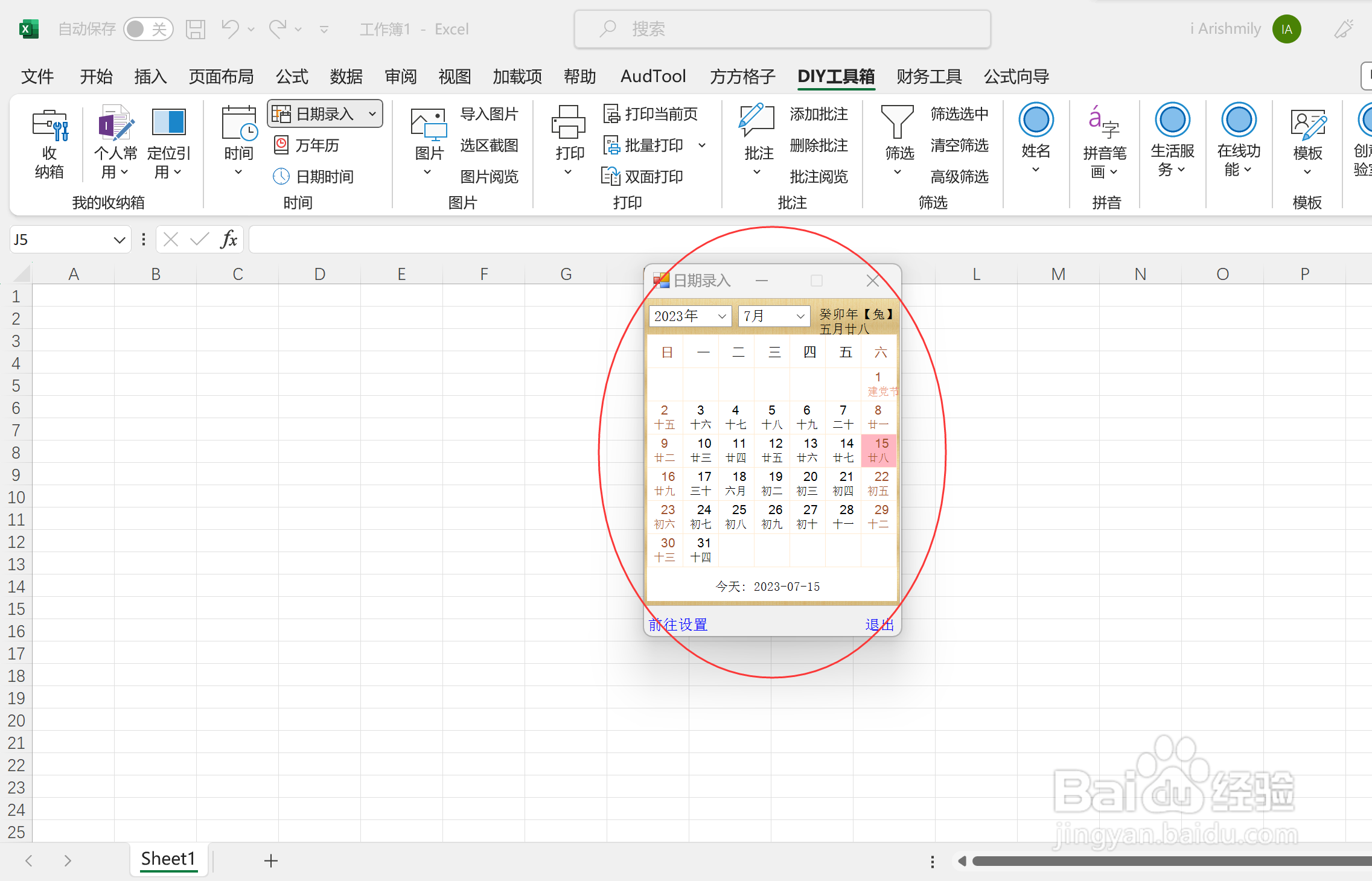The height and width of the screenshot is (881, 1372).
Task: Click the 时间 calendar-clock icon
Action: coord(239,124)
